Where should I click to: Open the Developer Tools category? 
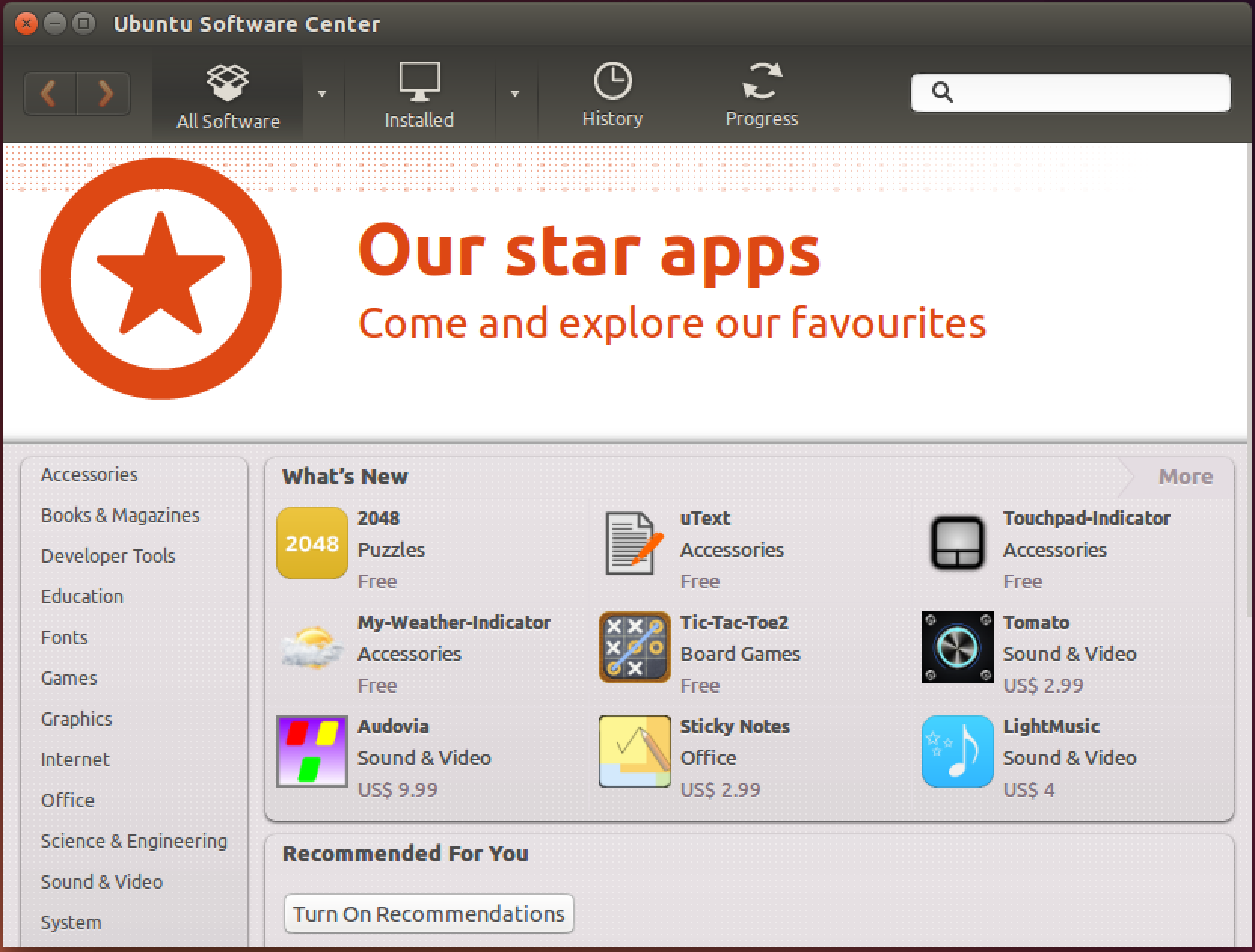point(108,556)
